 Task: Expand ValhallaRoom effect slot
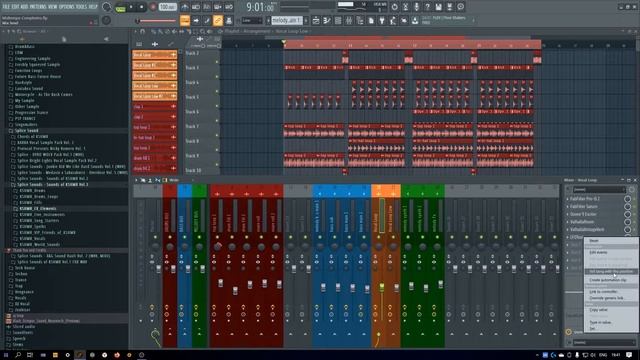[x=567, y=222]
